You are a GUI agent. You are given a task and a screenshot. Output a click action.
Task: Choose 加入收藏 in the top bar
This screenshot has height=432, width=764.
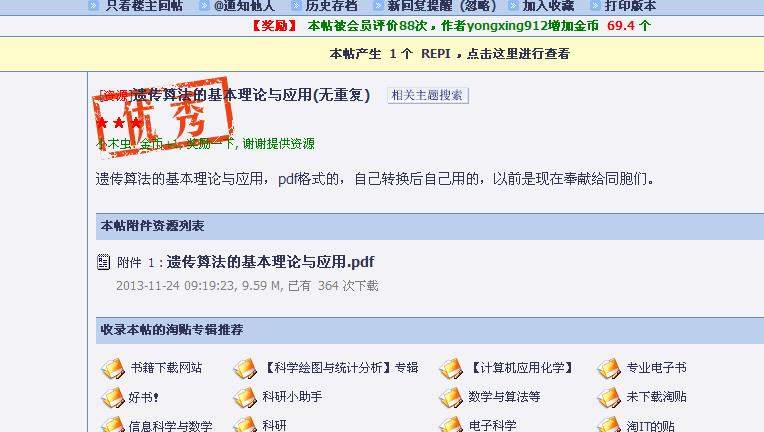point(549,6)
